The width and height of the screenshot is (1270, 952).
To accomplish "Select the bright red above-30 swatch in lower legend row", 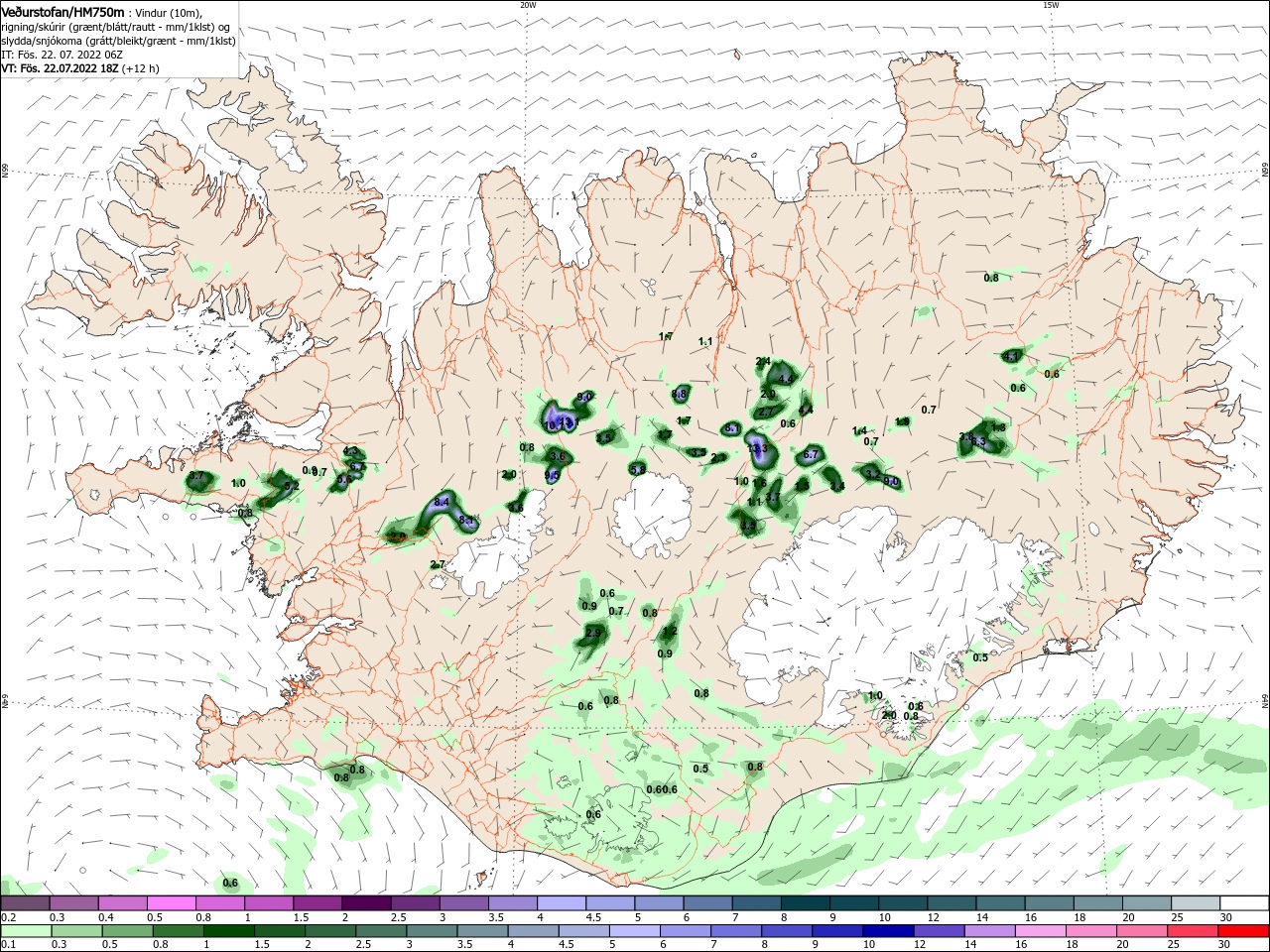I will pos(1244,931).
